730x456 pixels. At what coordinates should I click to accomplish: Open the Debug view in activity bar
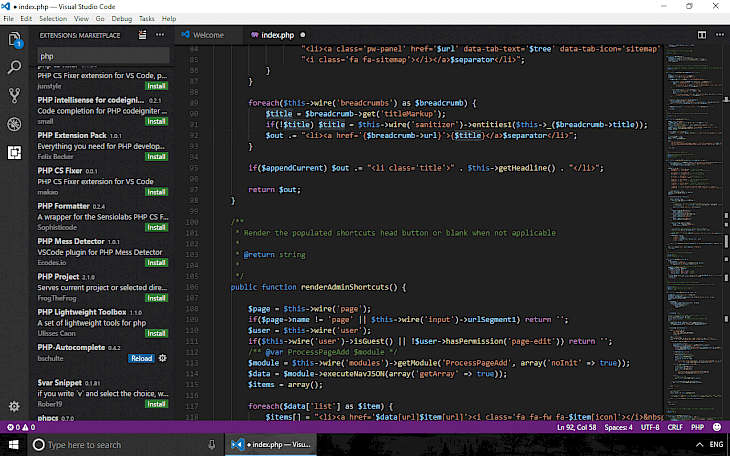coord(14,124)
